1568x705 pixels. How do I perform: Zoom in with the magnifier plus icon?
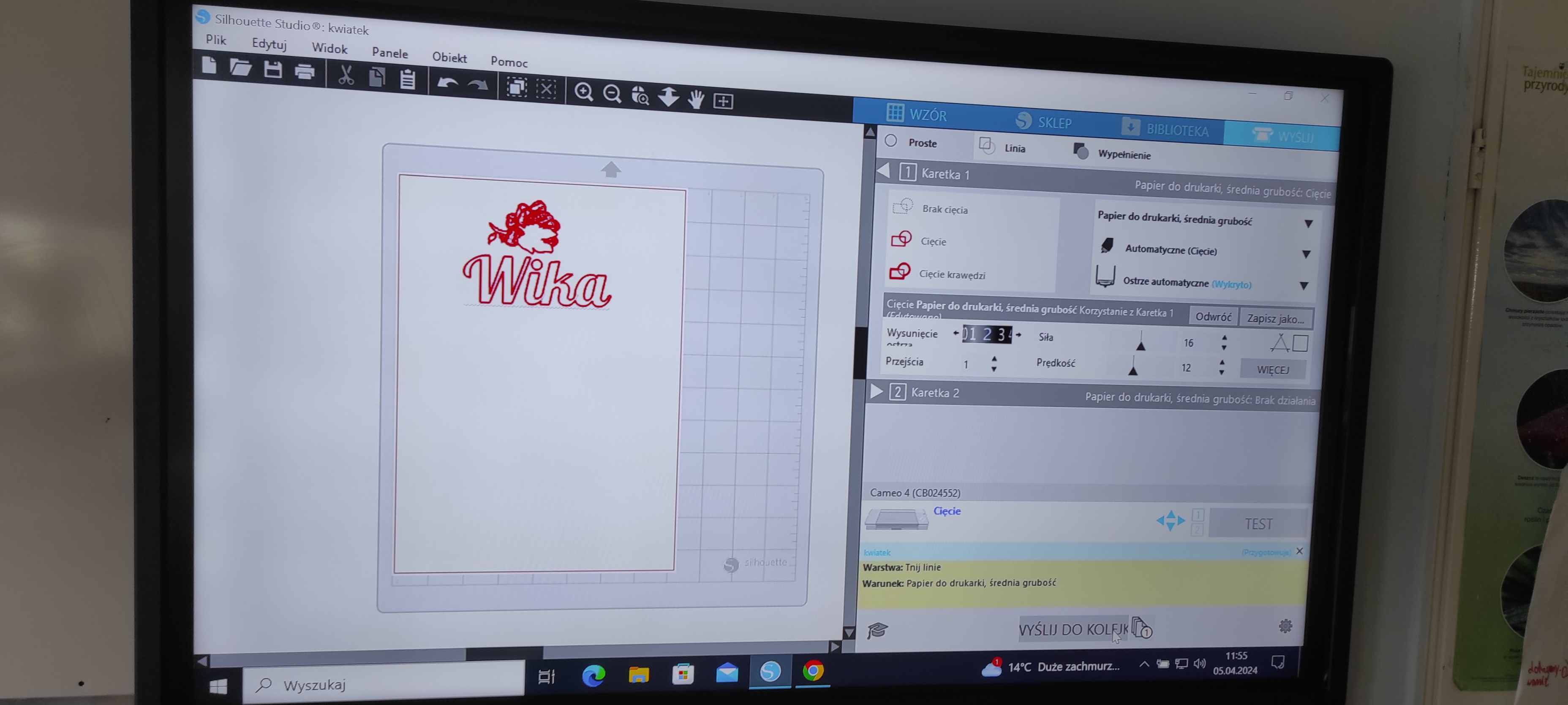tap(584, 92)
